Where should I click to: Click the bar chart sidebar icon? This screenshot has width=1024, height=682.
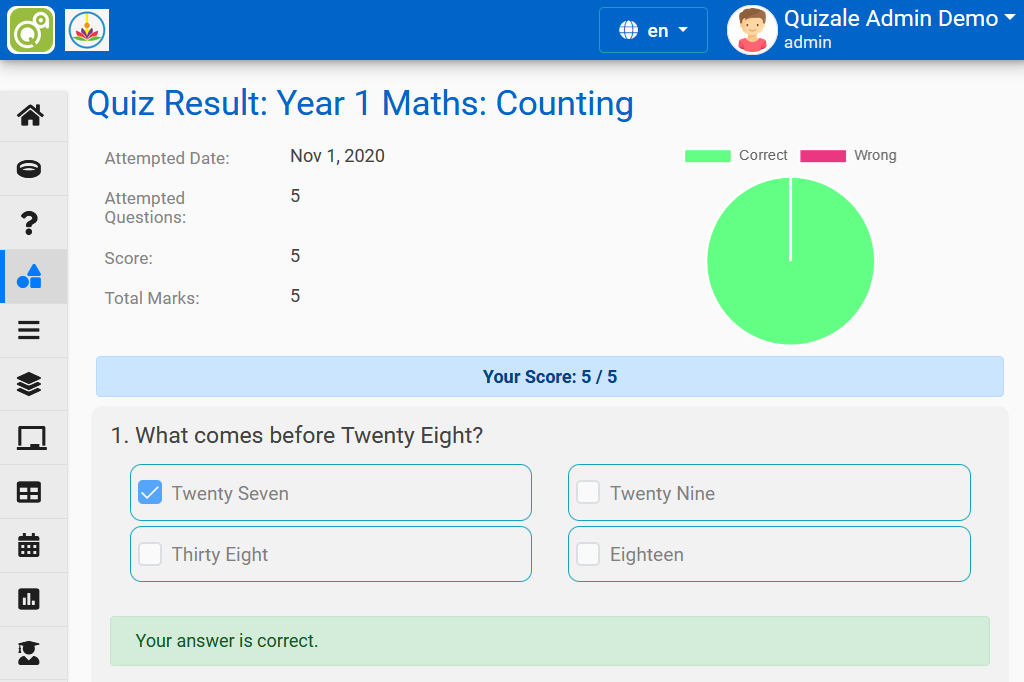30,599
